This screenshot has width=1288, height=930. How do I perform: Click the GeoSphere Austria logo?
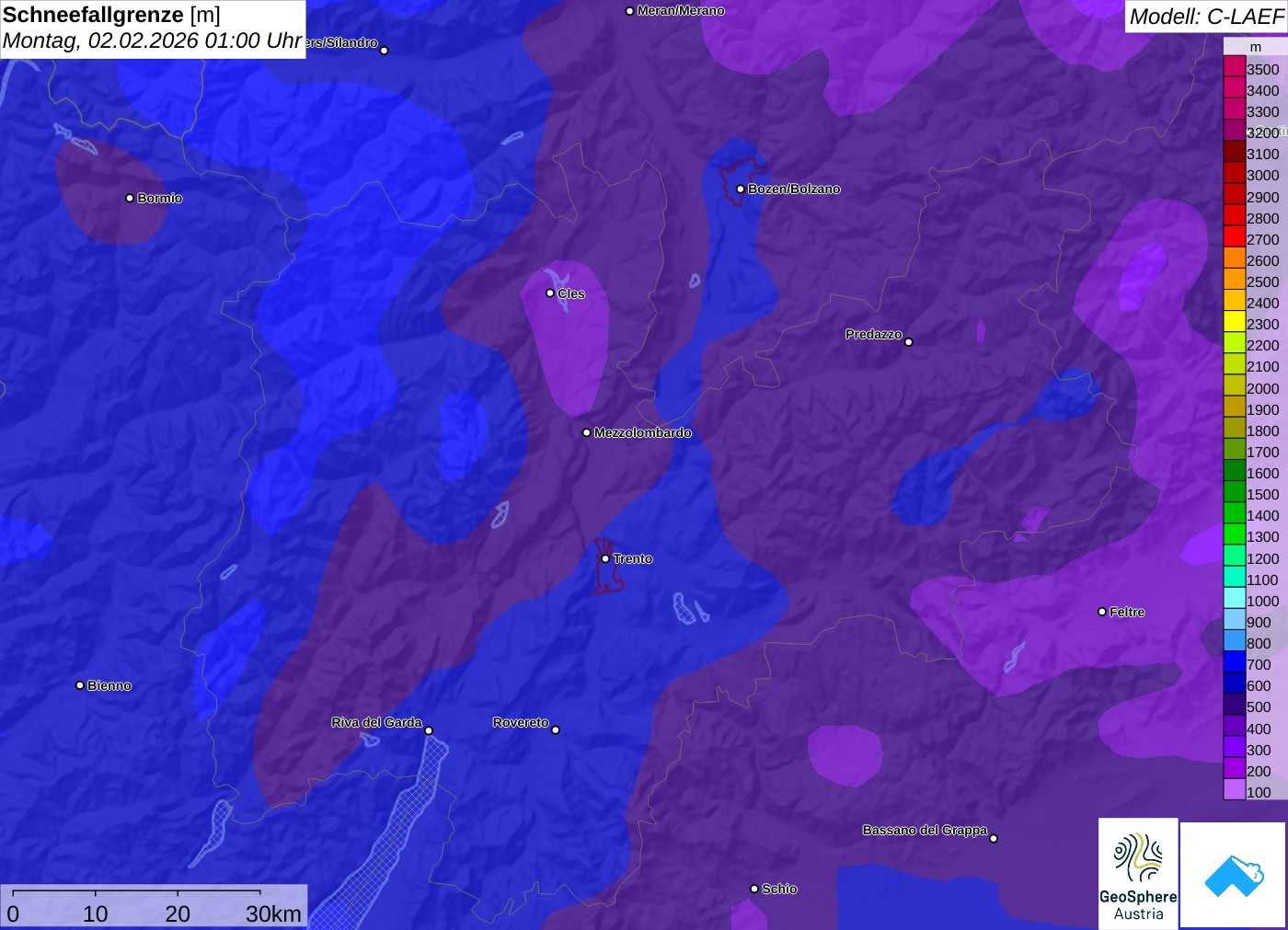click(1138, 874)
